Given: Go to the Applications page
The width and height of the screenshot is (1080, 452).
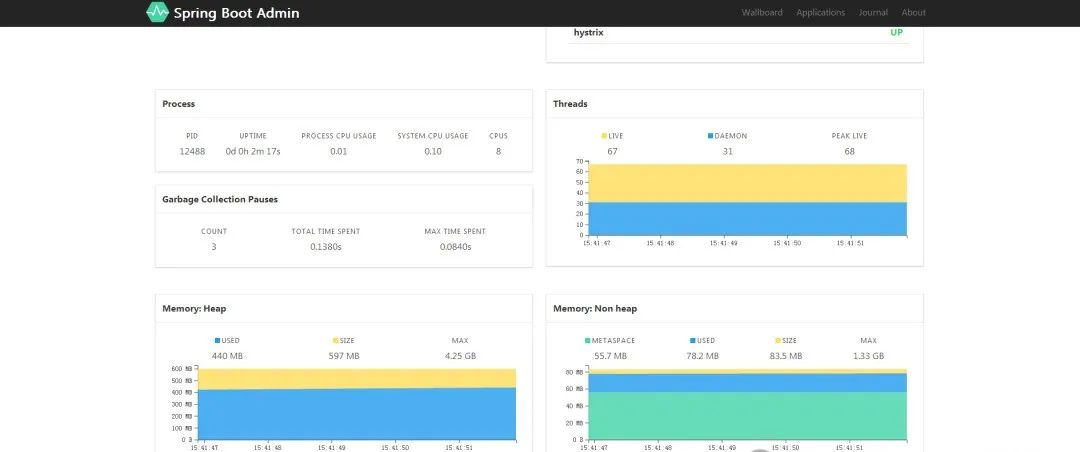Looking at the screenshot, I should pos(820,12).
